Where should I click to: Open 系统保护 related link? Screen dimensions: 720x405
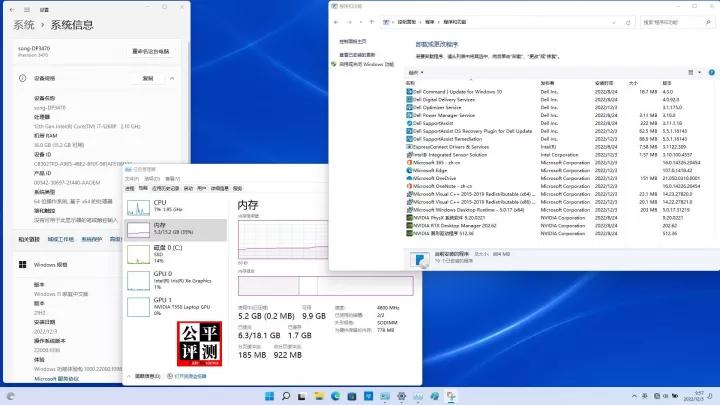(x=91, y=240)
